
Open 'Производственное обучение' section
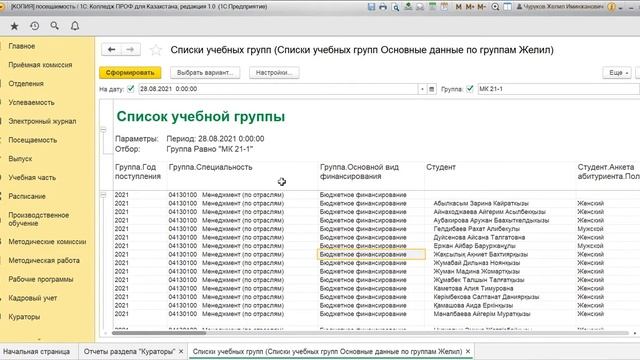tap(39, 219)
